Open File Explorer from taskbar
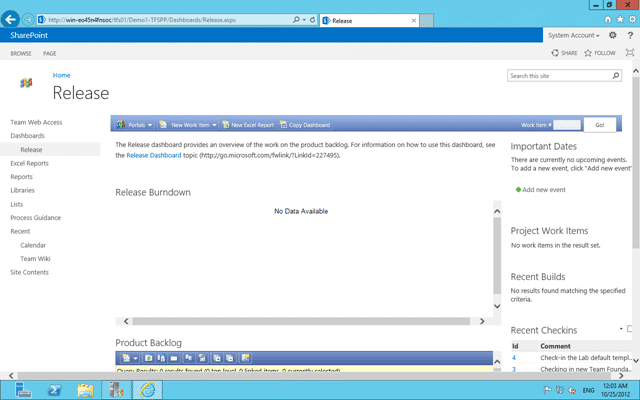This screenshot has width=640, height=400. (85, 390)
